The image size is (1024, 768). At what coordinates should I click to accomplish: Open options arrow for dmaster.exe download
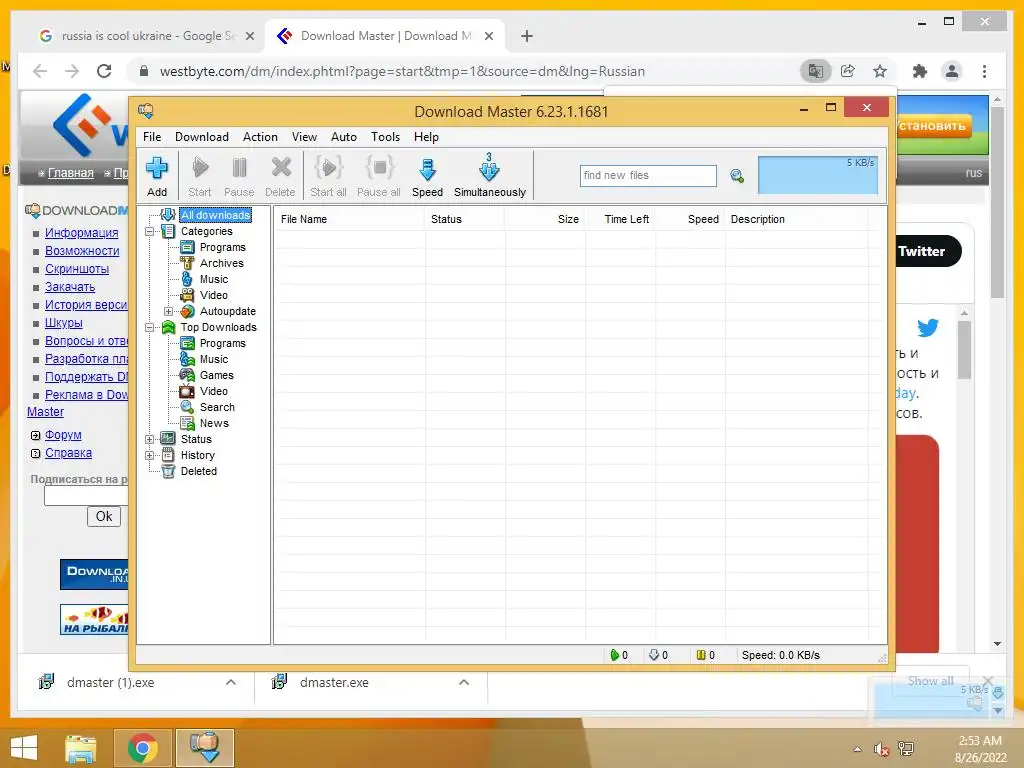tap(464, 682)
